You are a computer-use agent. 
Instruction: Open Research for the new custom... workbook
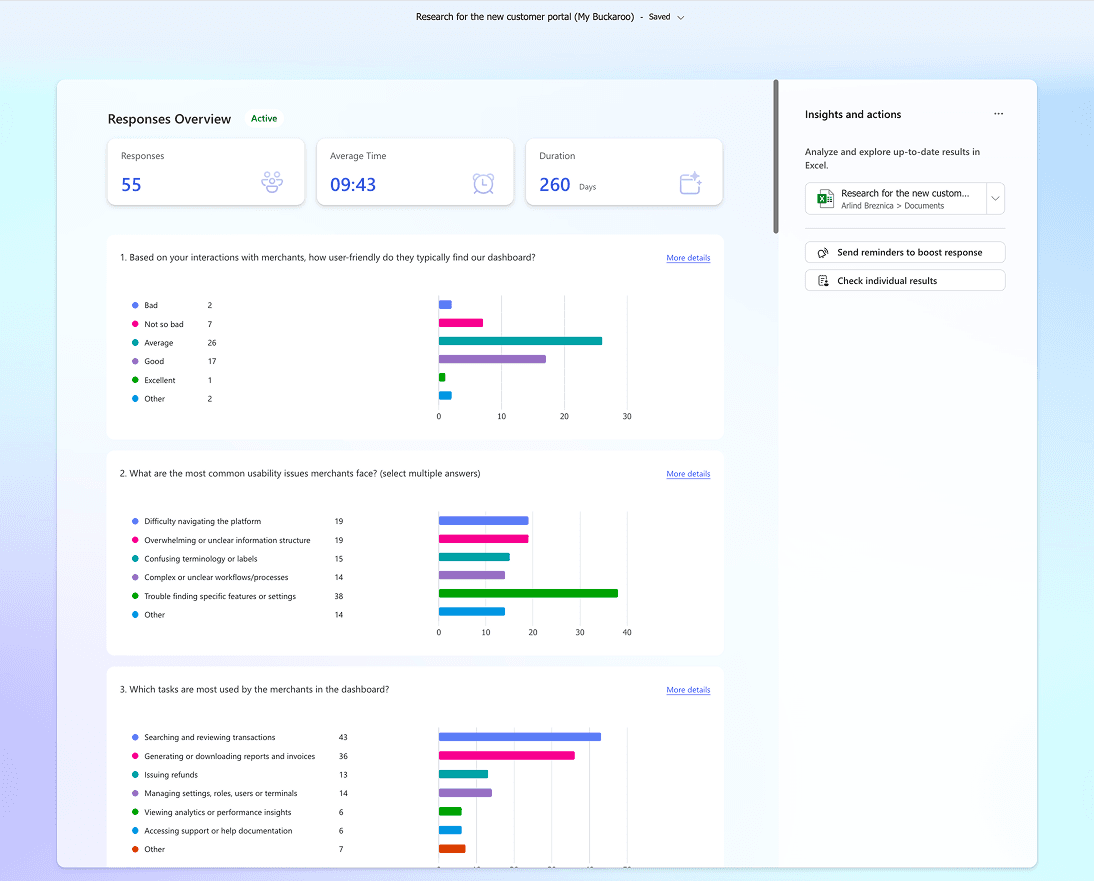click(896, 199)
